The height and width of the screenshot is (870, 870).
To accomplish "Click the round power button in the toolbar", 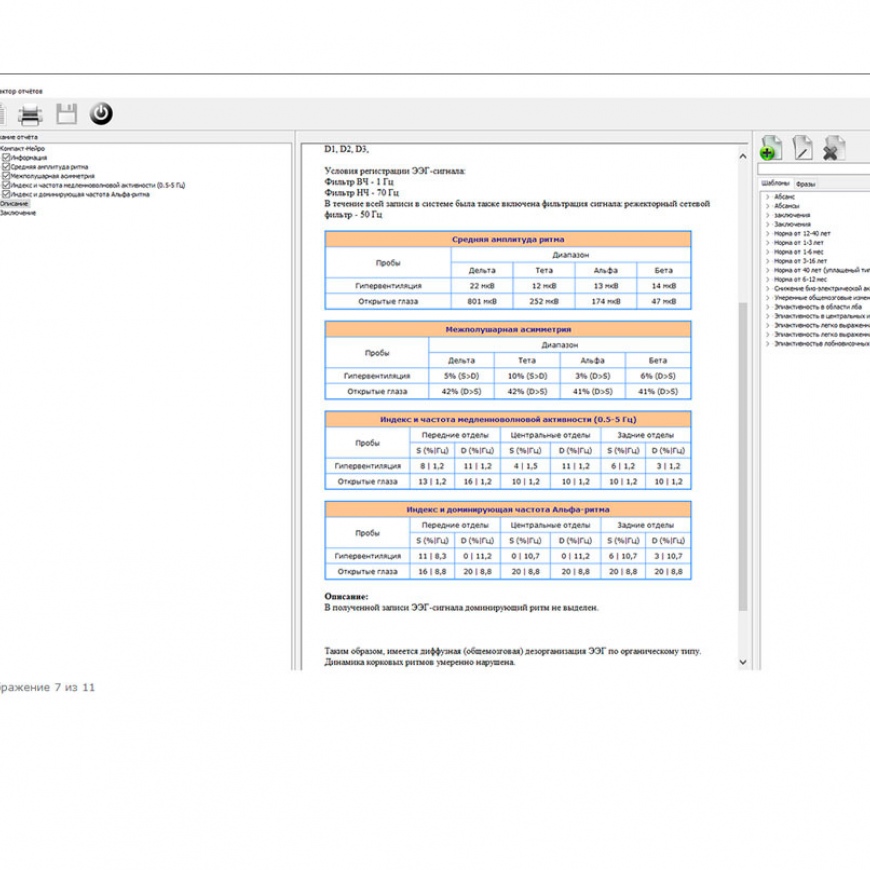I will [101, 114].
